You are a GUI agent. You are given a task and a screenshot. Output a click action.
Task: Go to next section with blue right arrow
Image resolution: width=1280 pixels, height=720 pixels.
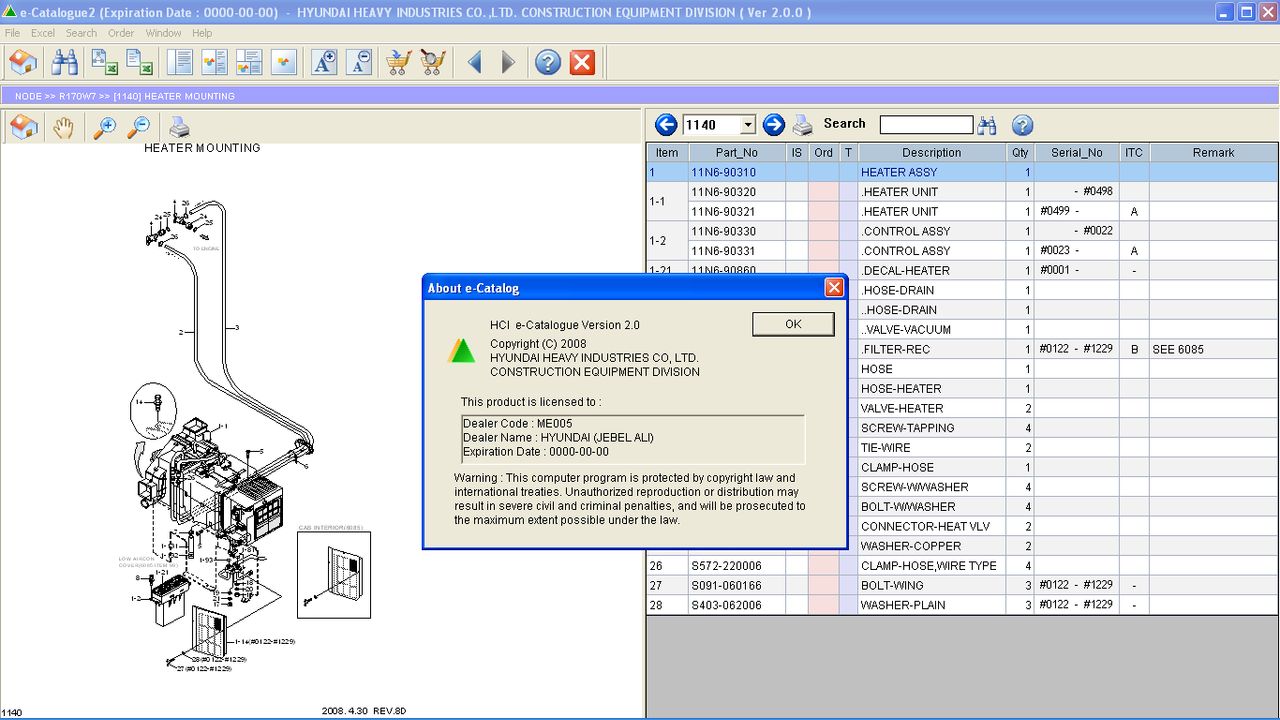click(x=773, y=125)
